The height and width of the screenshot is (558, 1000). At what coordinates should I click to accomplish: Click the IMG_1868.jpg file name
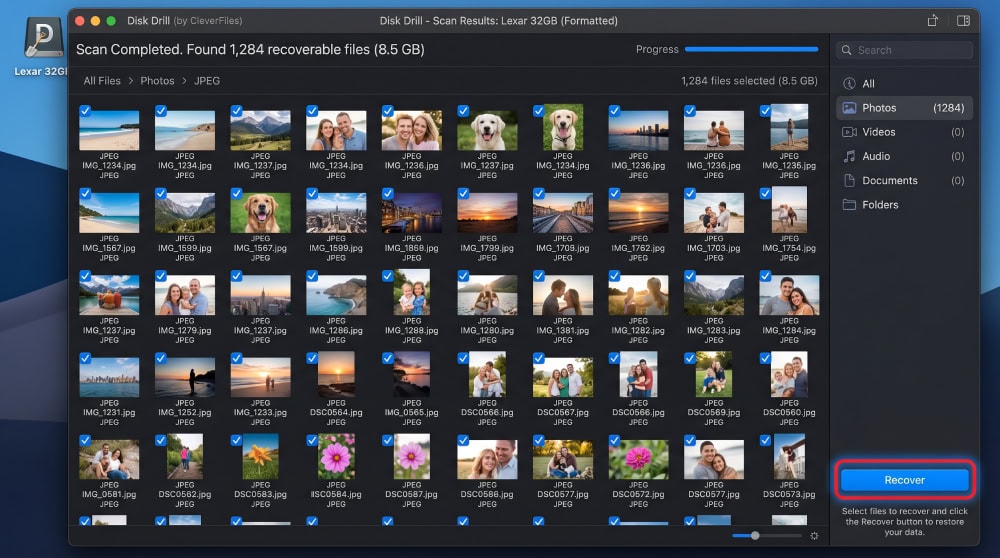(x=411, y=248)
